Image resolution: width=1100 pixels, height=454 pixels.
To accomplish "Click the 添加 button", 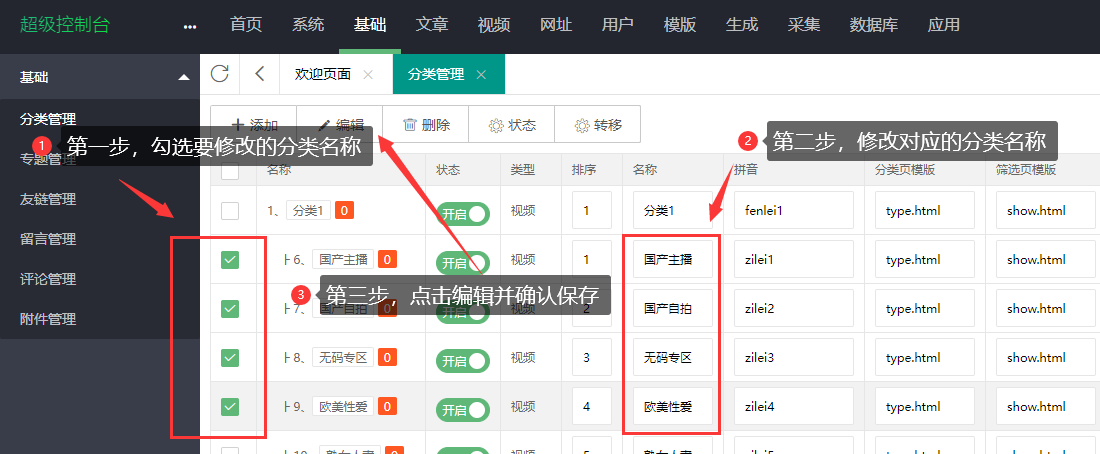I will (x=254, y=125).
